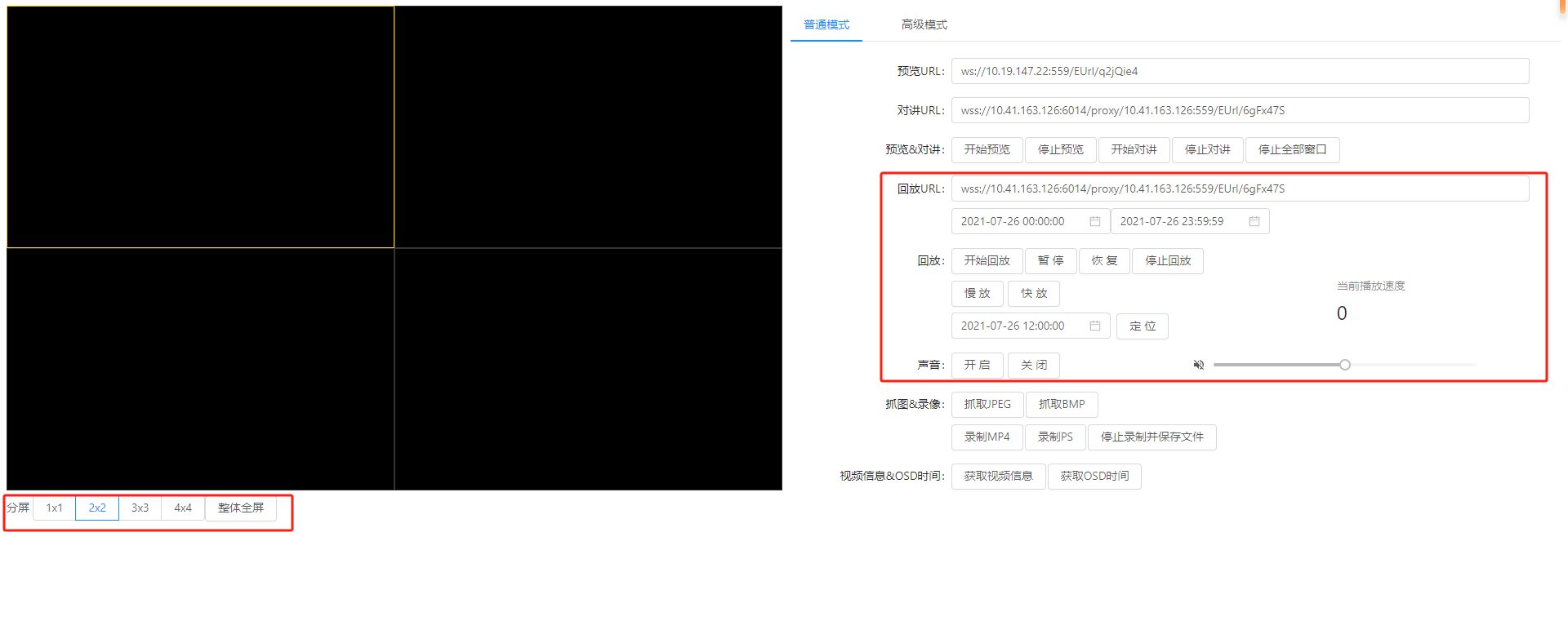Open calendar icon in 12:00:00 seek time field

(1095, 326)
